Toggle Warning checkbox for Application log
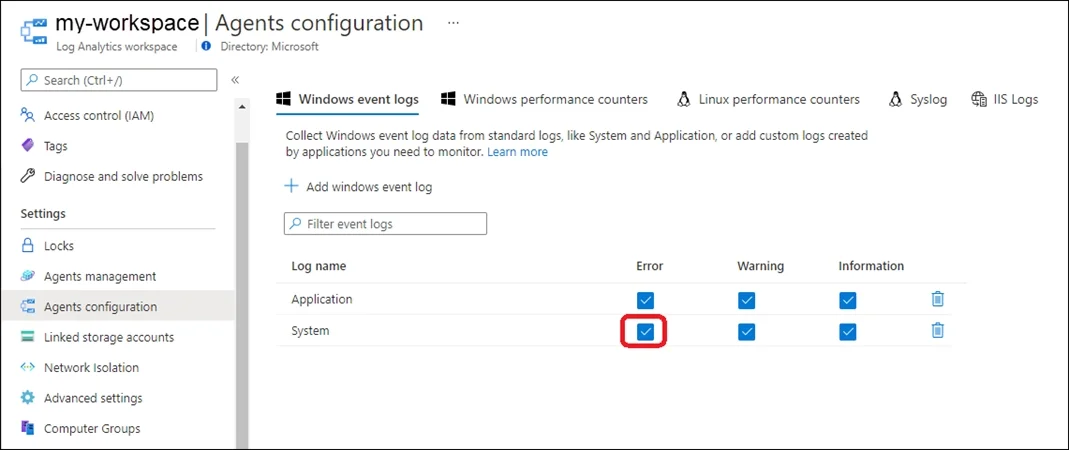The image size is (1069, 450). [x=747, y=300]
